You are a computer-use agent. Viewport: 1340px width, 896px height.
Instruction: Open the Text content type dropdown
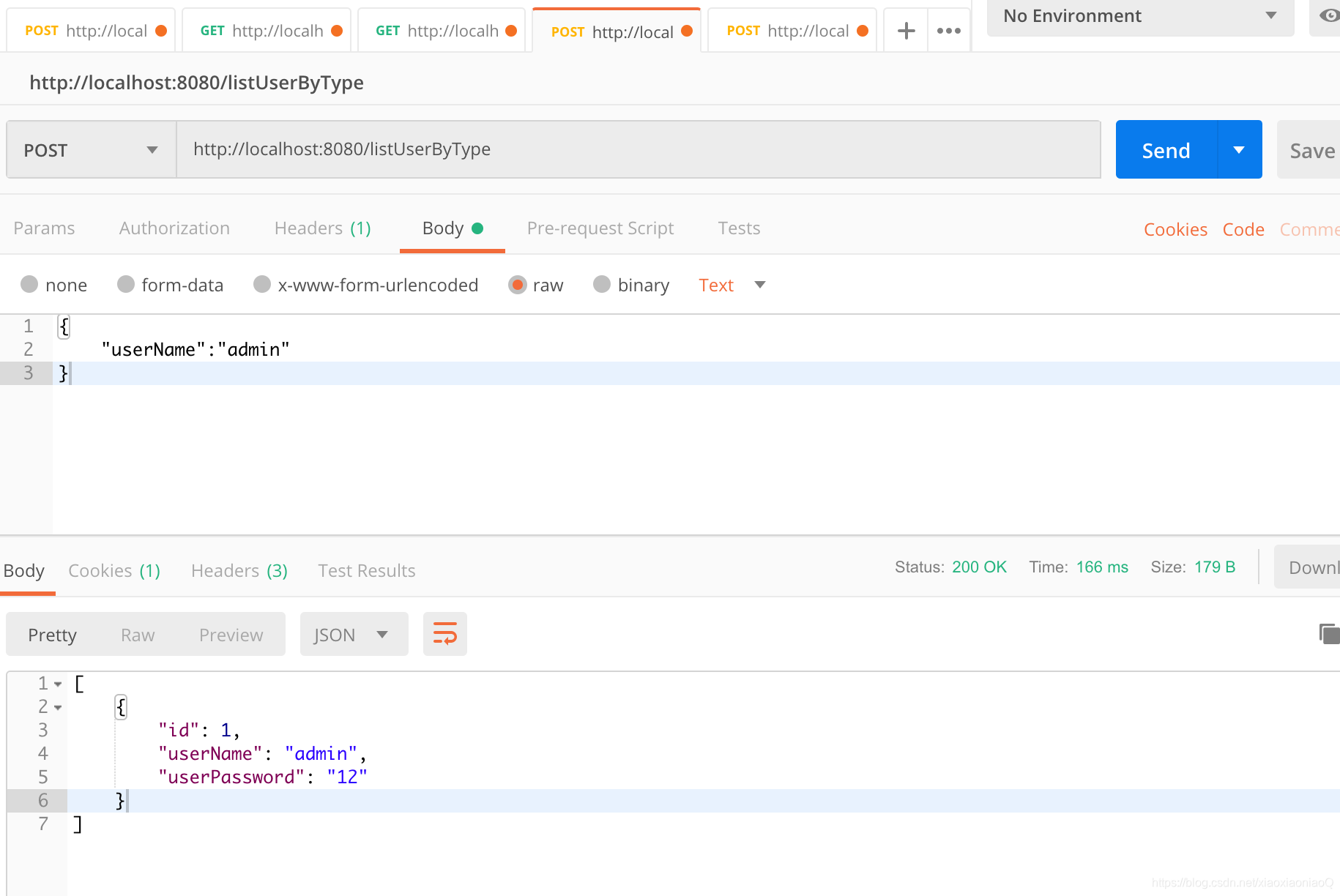(732, 285)
